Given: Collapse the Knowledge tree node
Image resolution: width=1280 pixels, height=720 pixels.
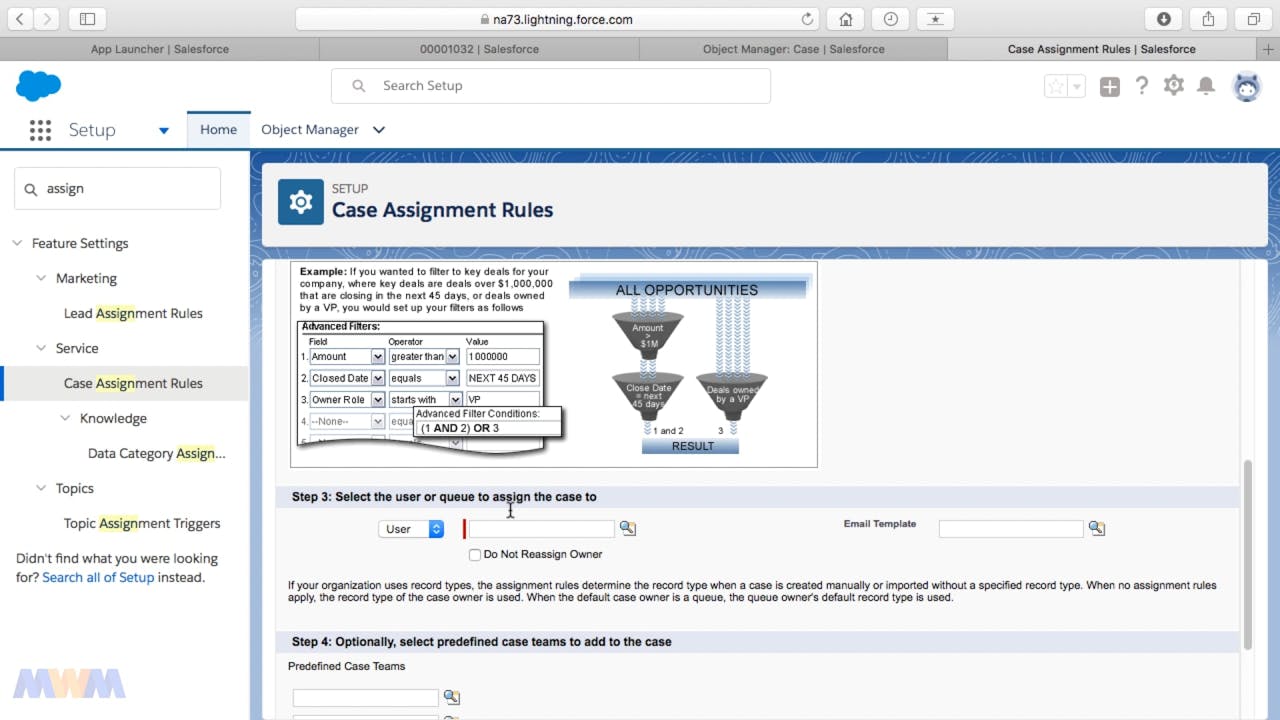Looking at the screenshot, I should click(x=65, y=418).
